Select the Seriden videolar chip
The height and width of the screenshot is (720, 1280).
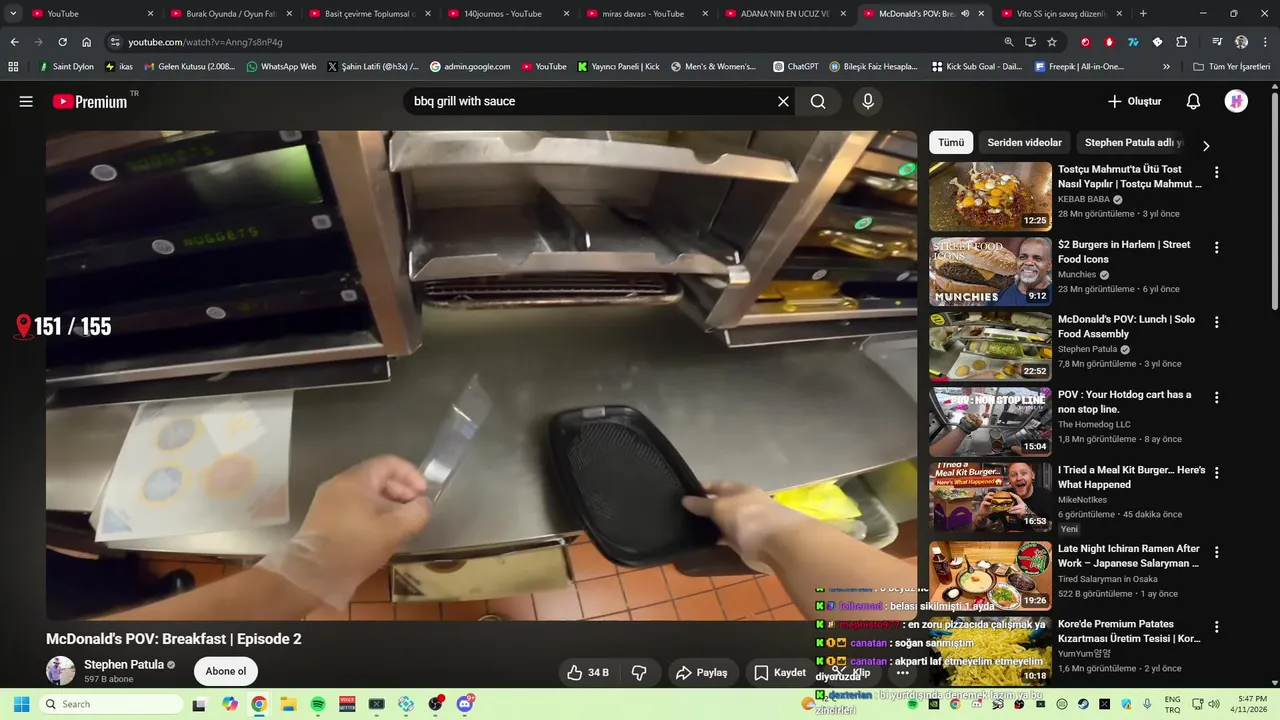tap(1024, 142)
